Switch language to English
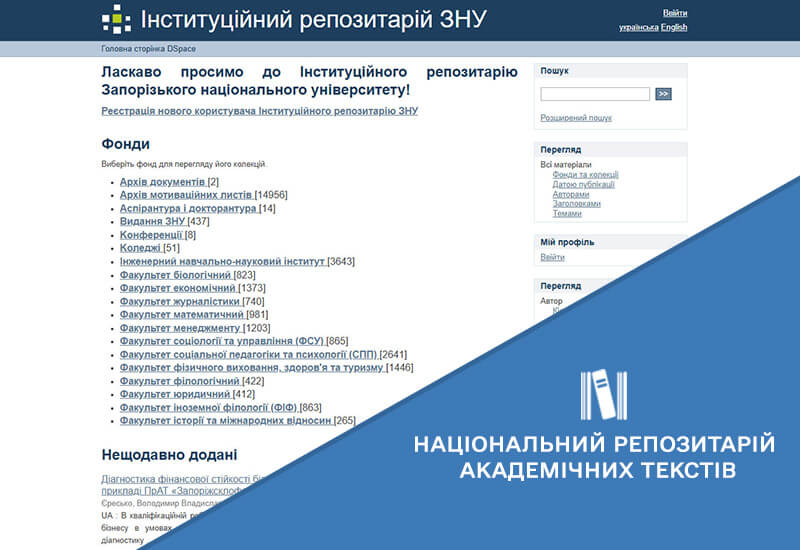The height and width of the screenshot is (550, 800). (x=673, y=27)
